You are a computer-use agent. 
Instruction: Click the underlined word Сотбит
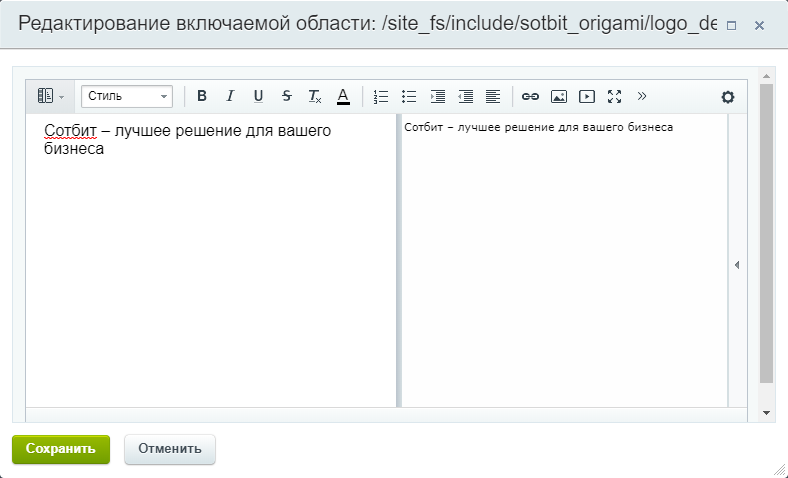click(x=70, y=131)
